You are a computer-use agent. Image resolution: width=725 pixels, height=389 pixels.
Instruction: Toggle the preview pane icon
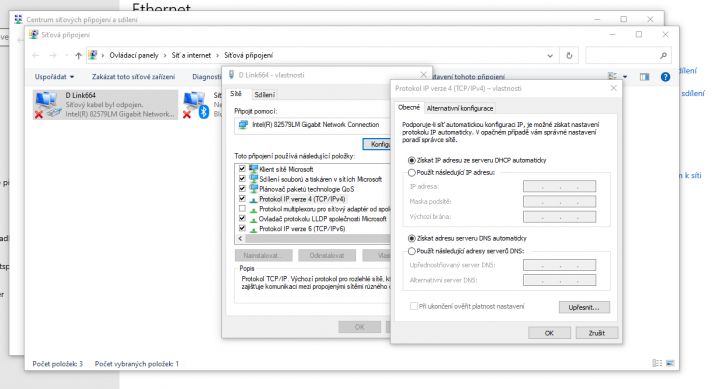pos(644,77)
